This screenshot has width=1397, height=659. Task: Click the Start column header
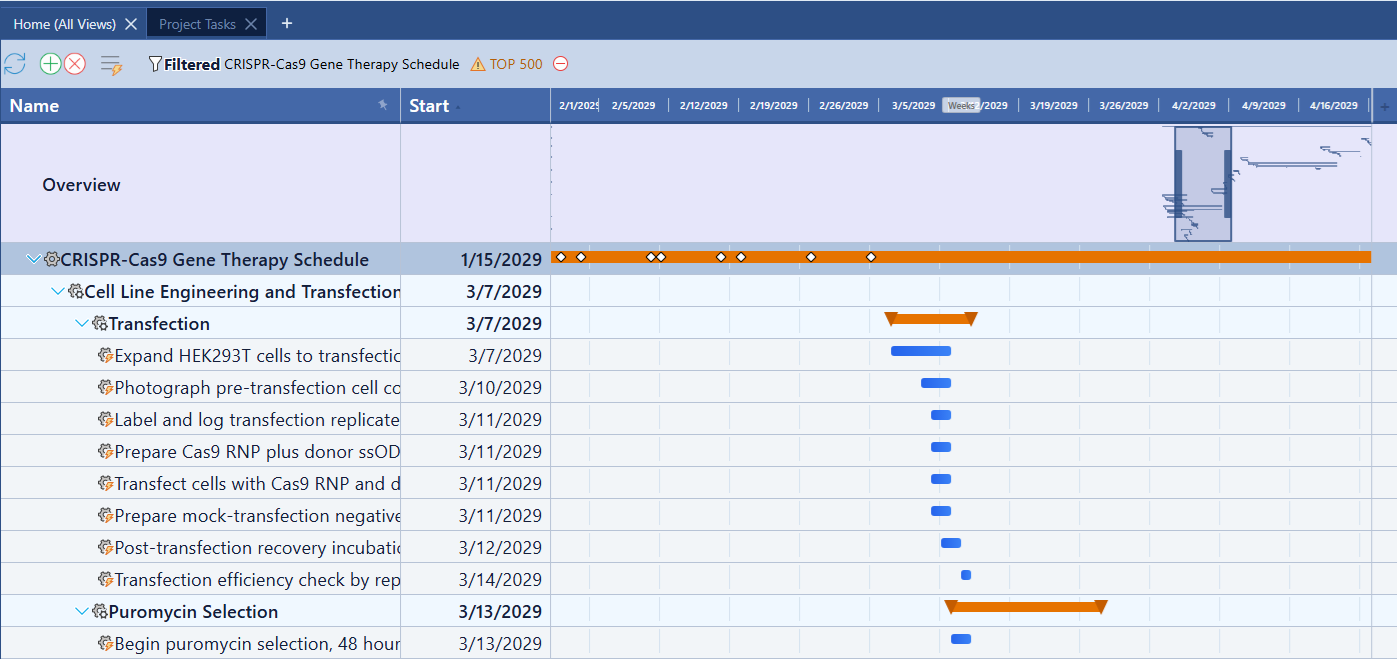[x=475, y=106]
